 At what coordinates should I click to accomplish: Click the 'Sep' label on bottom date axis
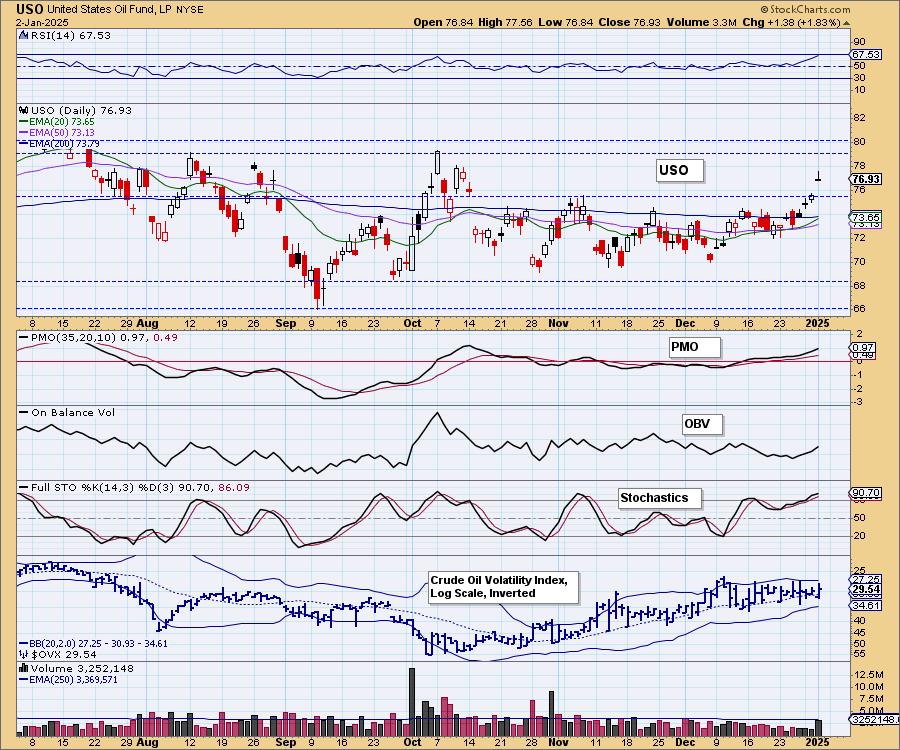(286, 742)
